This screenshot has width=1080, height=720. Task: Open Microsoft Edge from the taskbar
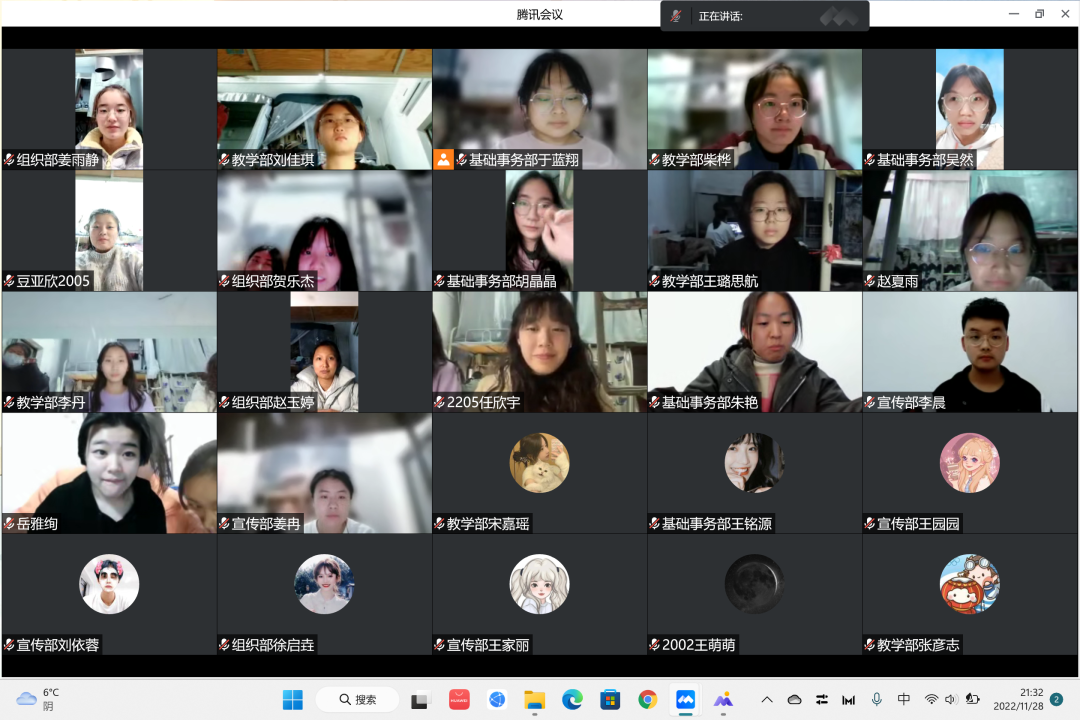[x=572, y=700]
